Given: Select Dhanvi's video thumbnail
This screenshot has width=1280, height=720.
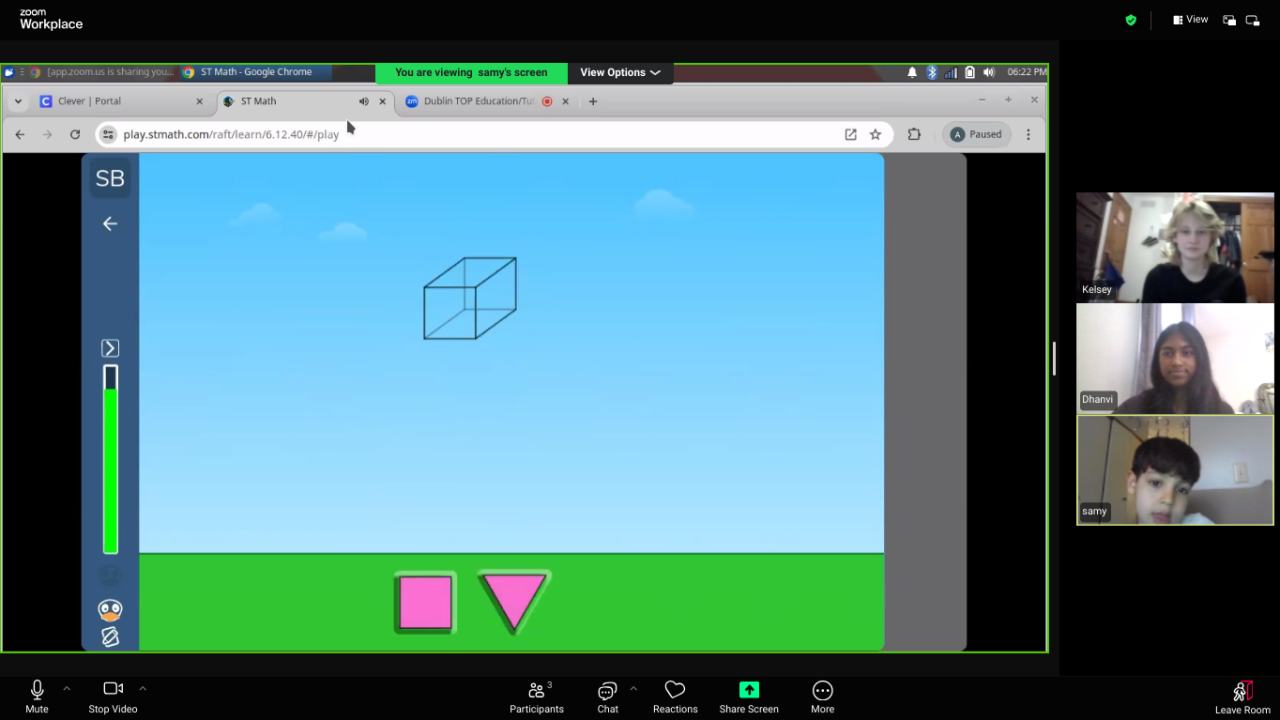Looking at the screenshot, I should coord(1175,359).
